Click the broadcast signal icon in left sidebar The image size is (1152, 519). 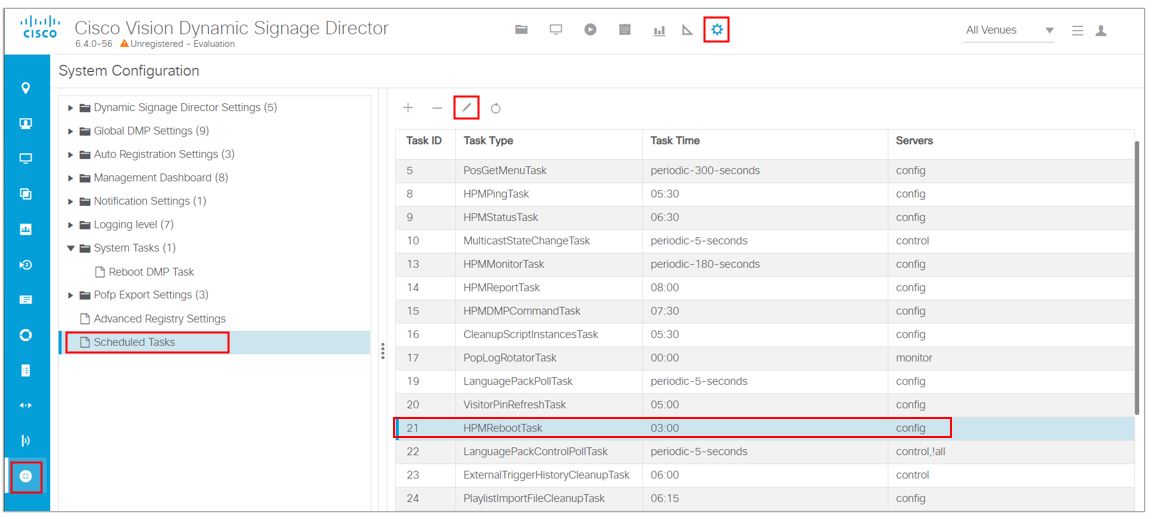[x=26, y=441]
